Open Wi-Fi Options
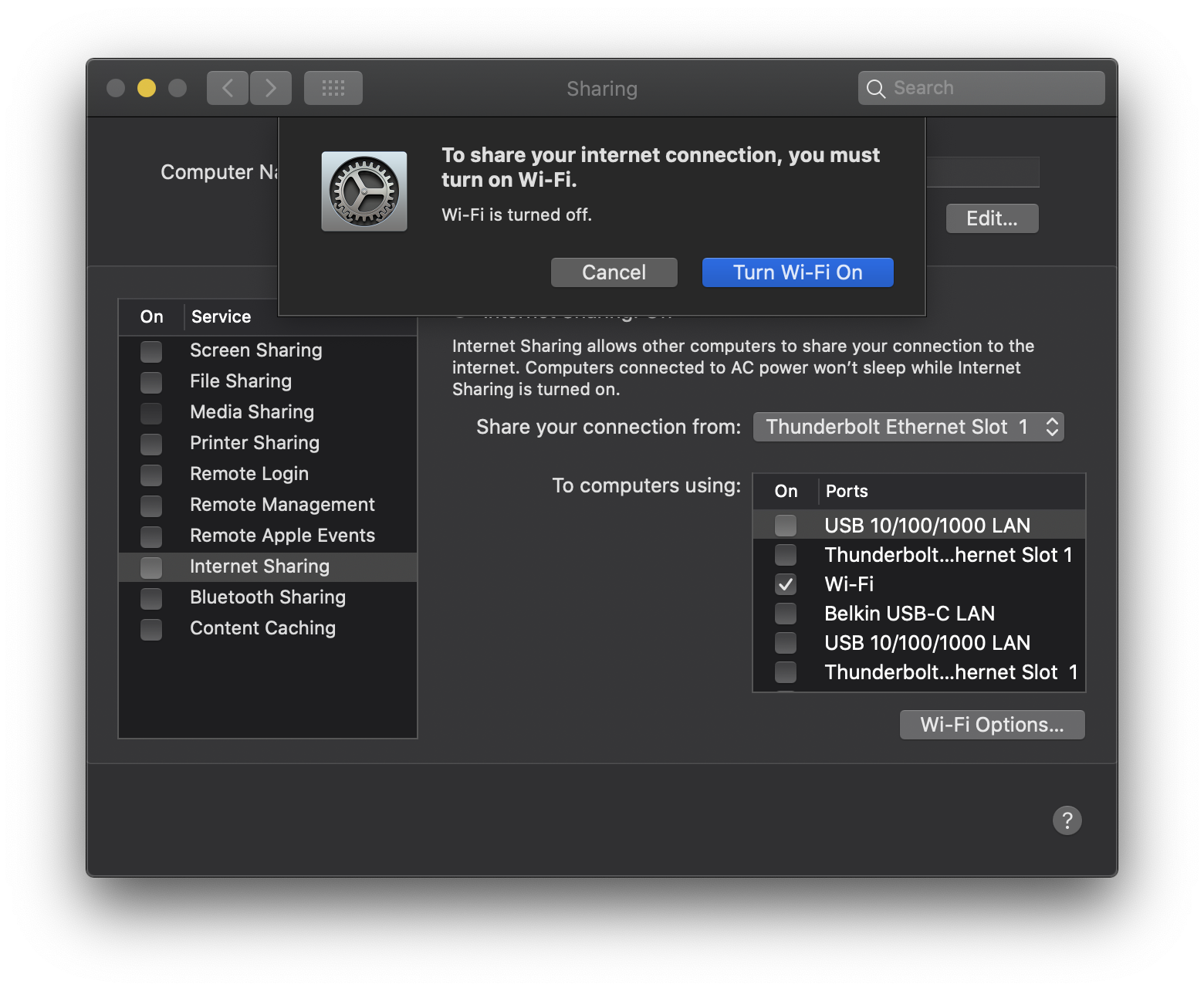Screen dimensions: 1204x991 click(992, 725)
